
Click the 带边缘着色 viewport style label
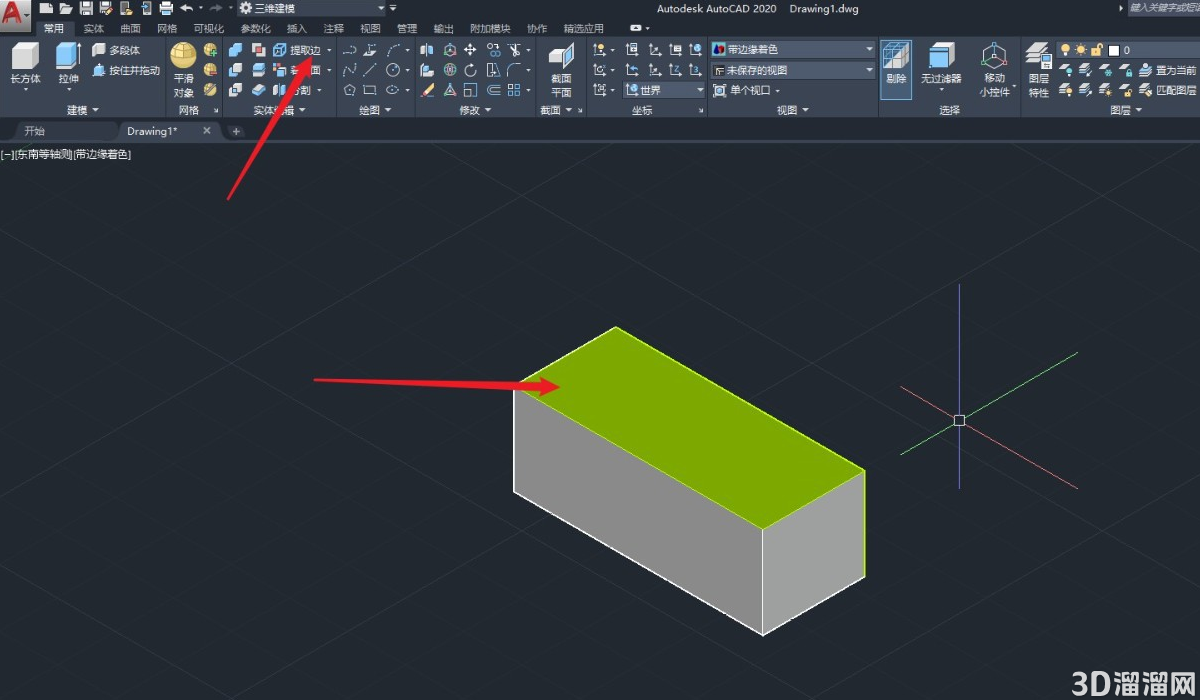[x=102, y=155]
